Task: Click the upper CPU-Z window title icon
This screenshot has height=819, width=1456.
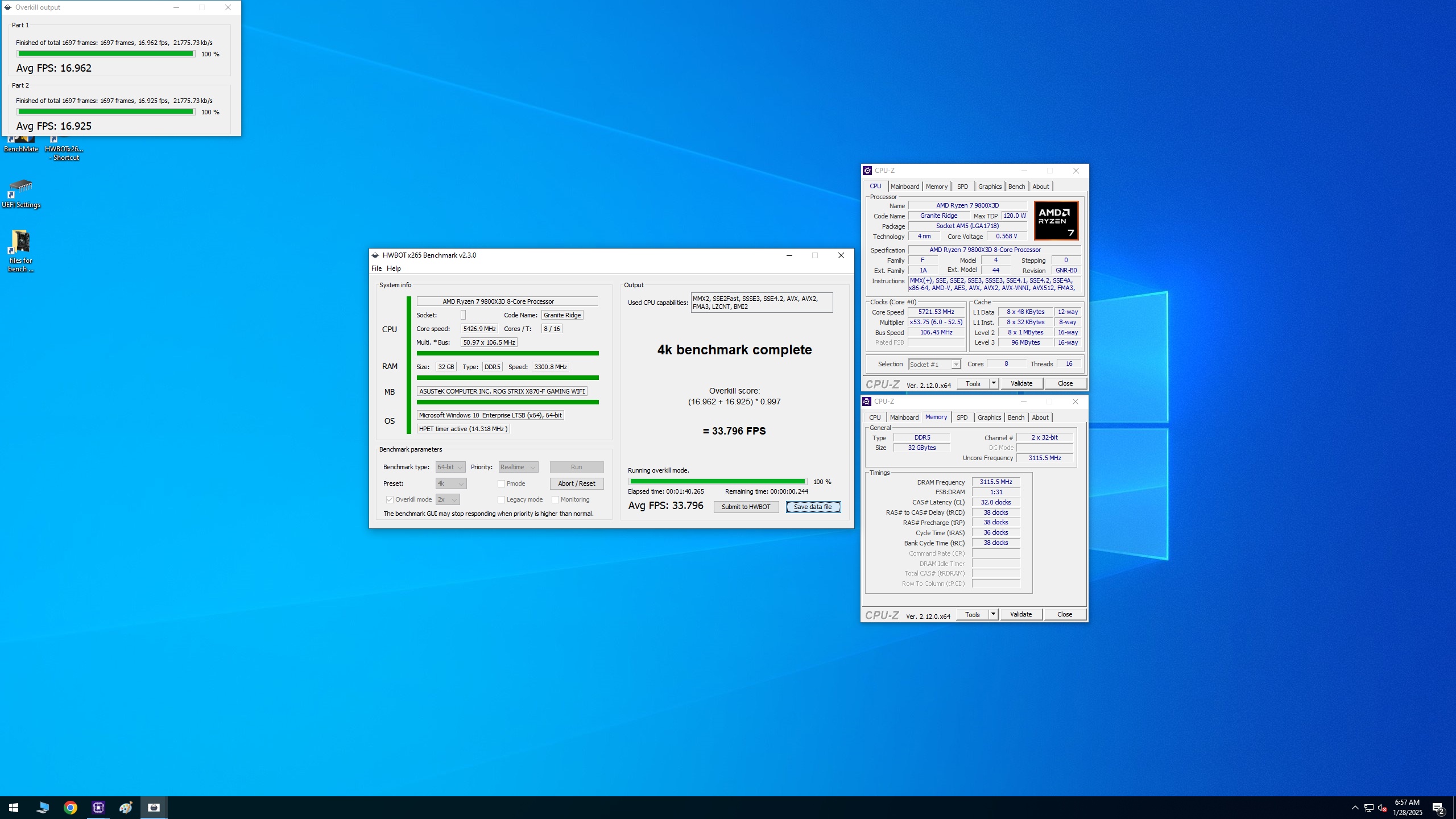Action: [867, 171]
